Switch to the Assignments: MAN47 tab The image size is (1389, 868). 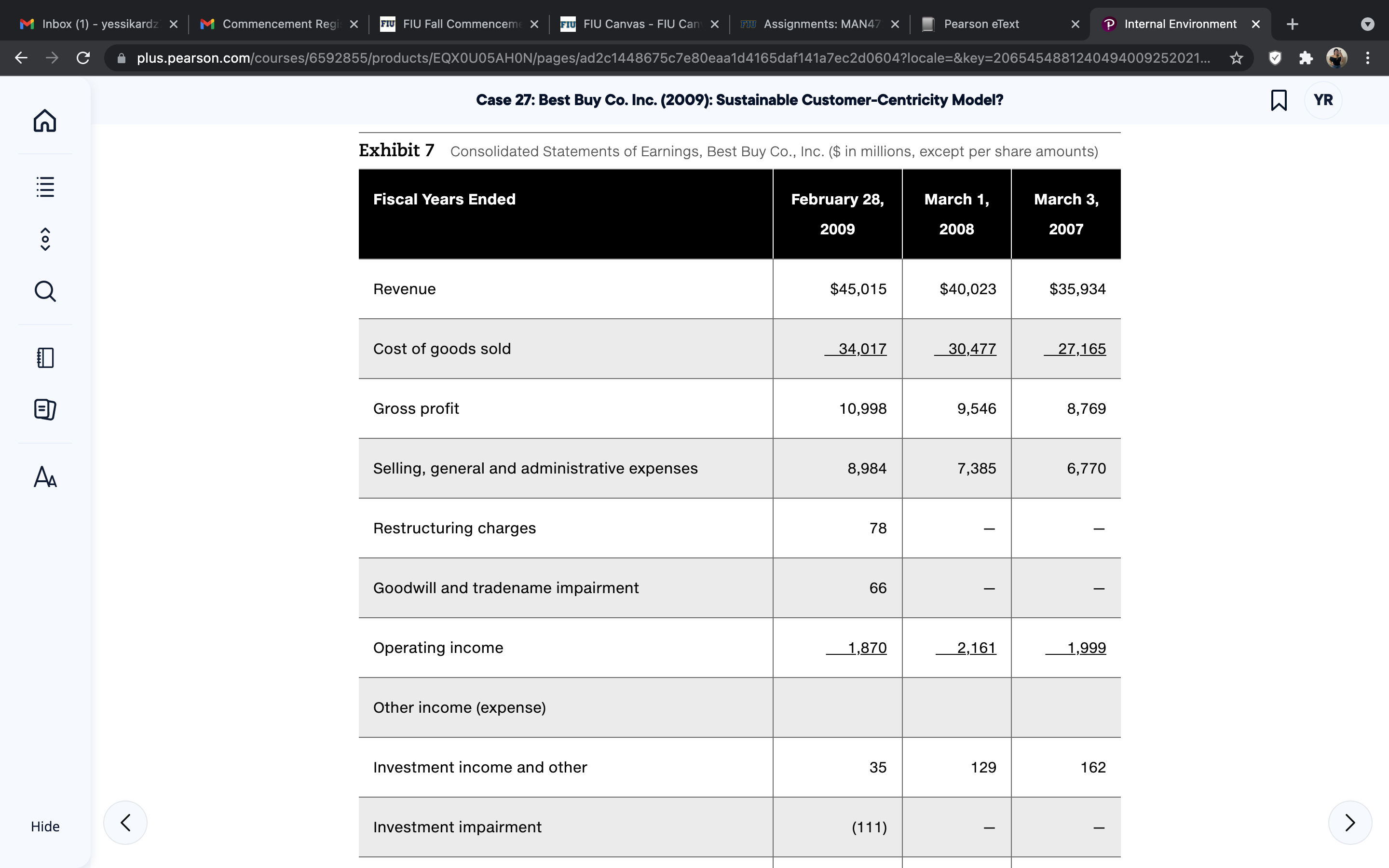click(x=819, y=24)
